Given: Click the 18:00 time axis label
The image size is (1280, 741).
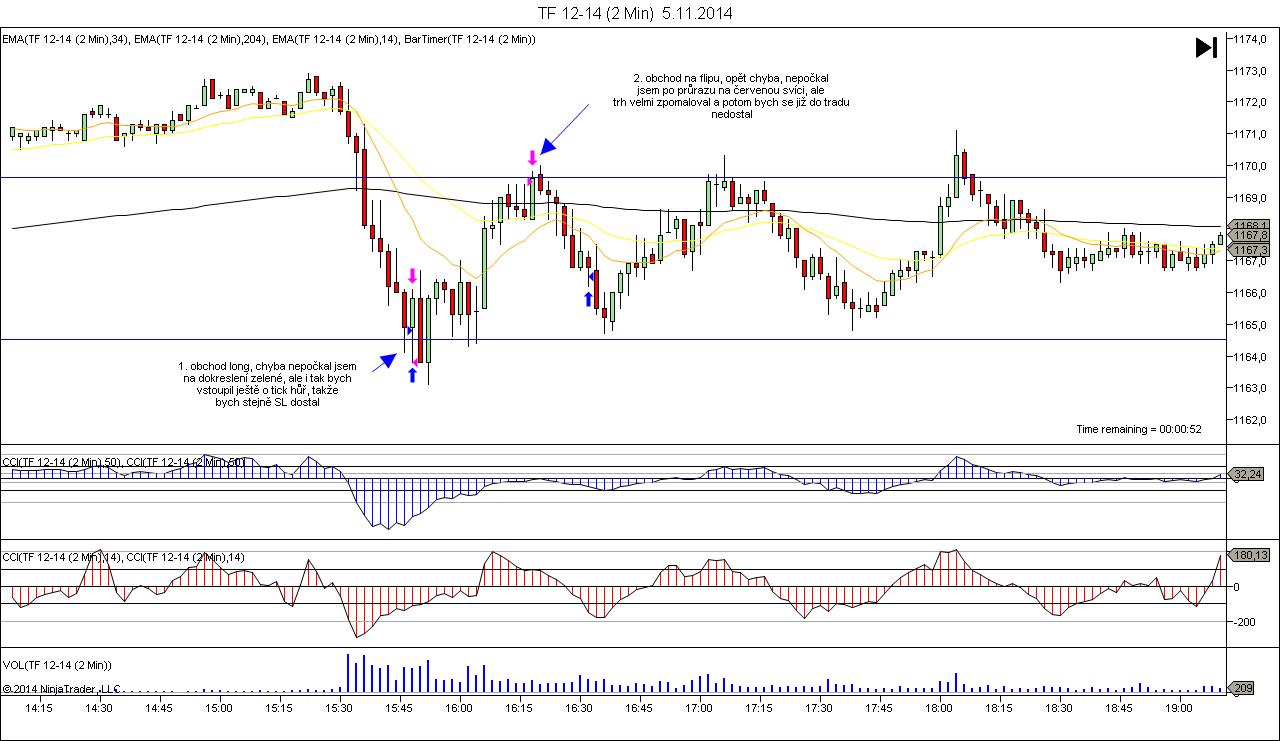Looking at the screenshot, I should tap(939, 708).
